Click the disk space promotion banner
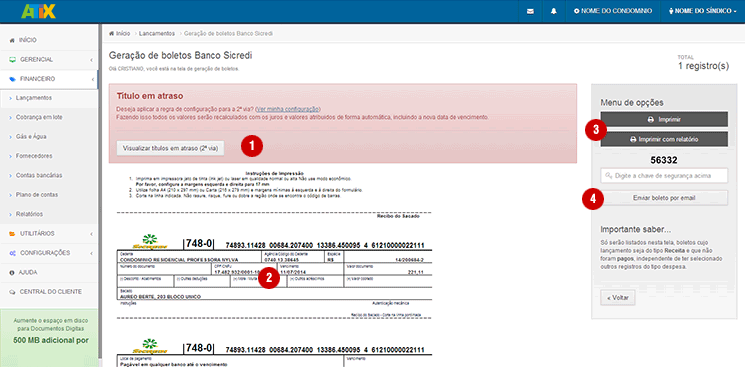This screenshot has width=745, height=367. point(48,338)
